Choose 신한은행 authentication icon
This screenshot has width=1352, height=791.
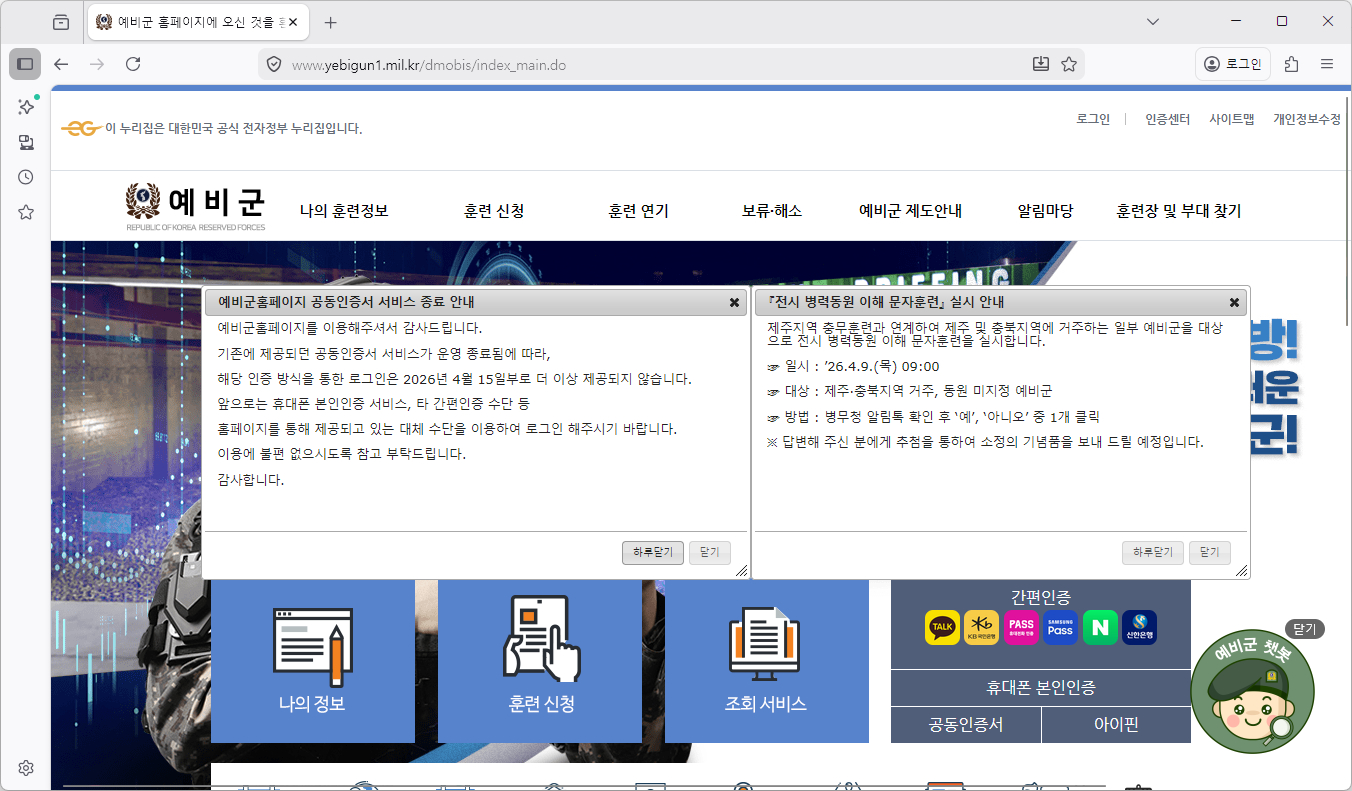[x=1139, y=628]
